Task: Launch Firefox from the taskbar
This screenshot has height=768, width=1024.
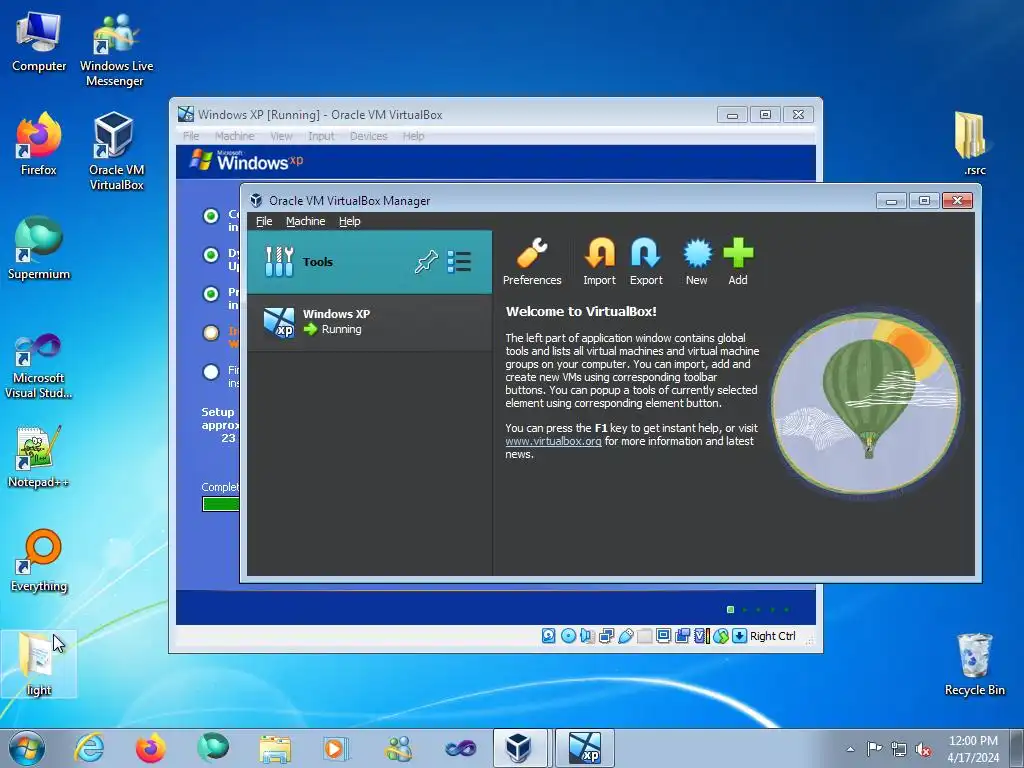Action: pyautogui.click(x=150, y=748)
